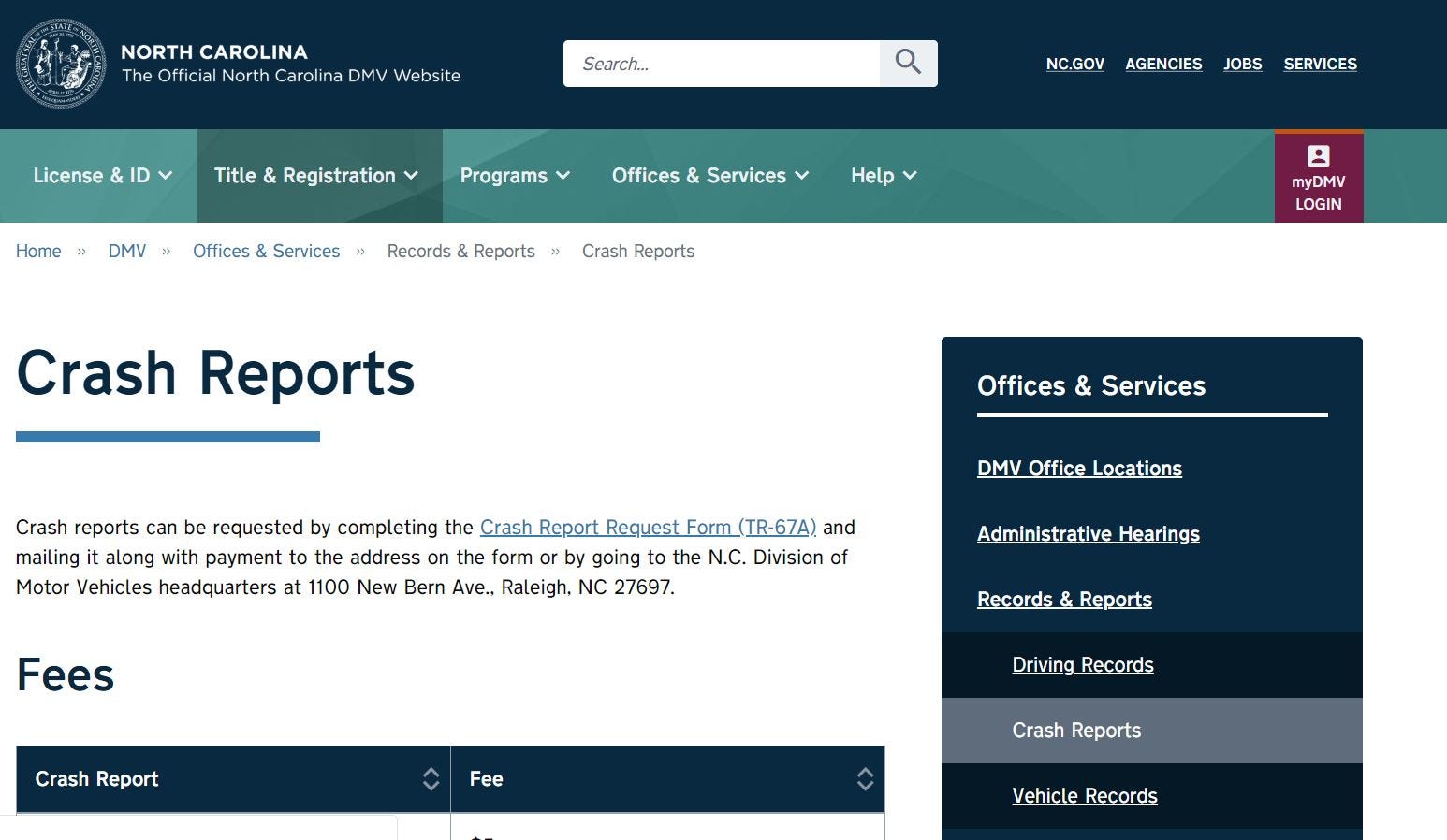The image size is (1447, 840).
Task: Open Vehicle Records sidebar link
Action: [x=1085, y=796]
